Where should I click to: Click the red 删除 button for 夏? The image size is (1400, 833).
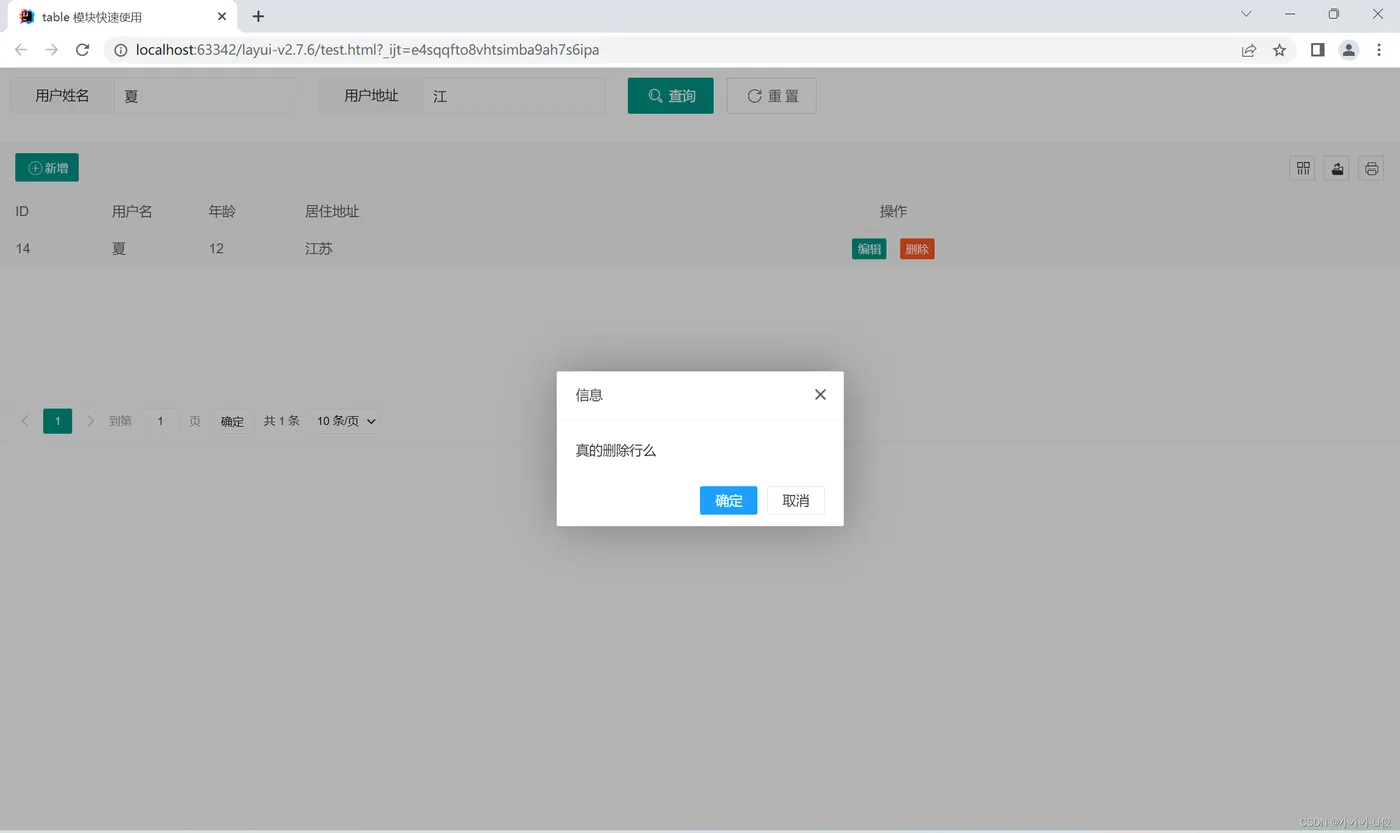click(917, 249)
